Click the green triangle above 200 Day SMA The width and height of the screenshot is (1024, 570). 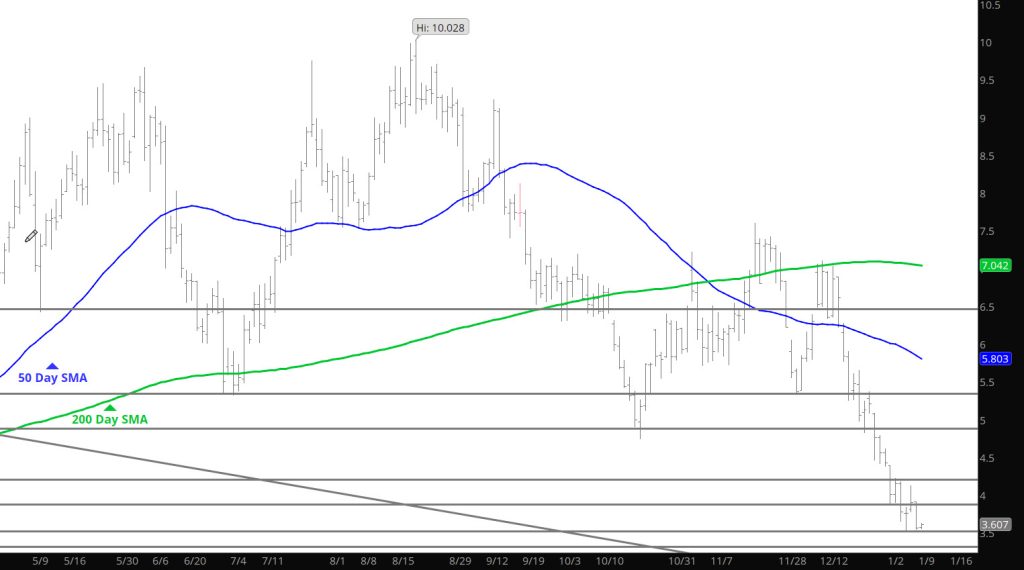pos(110,407)
